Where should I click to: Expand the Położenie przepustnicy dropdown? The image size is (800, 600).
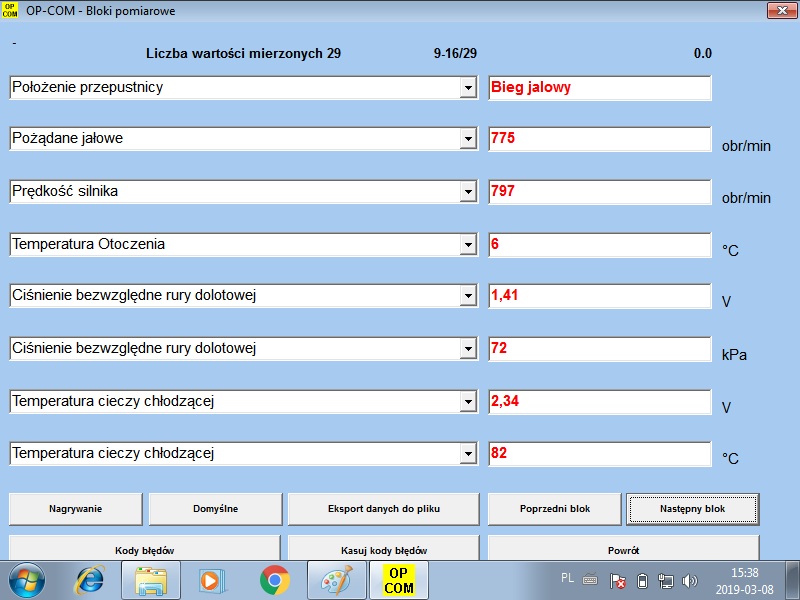pos(467,88)
